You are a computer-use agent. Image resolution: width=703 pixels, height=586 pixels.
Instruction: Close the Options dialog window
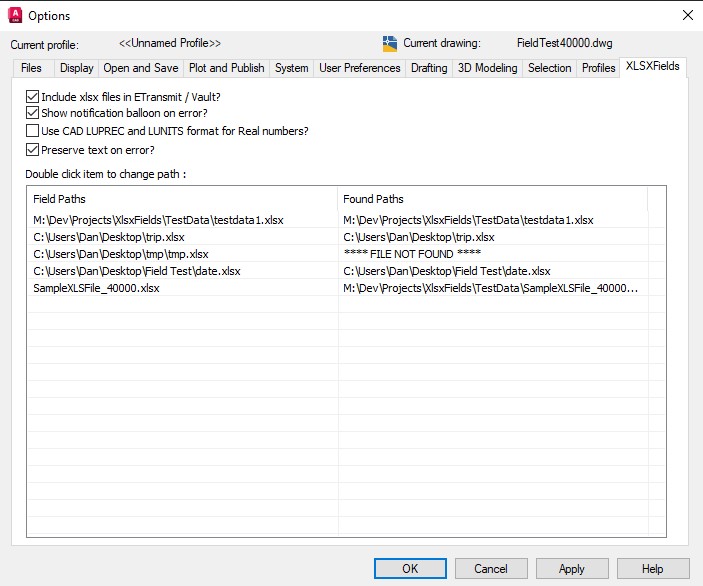coord(687,15)
